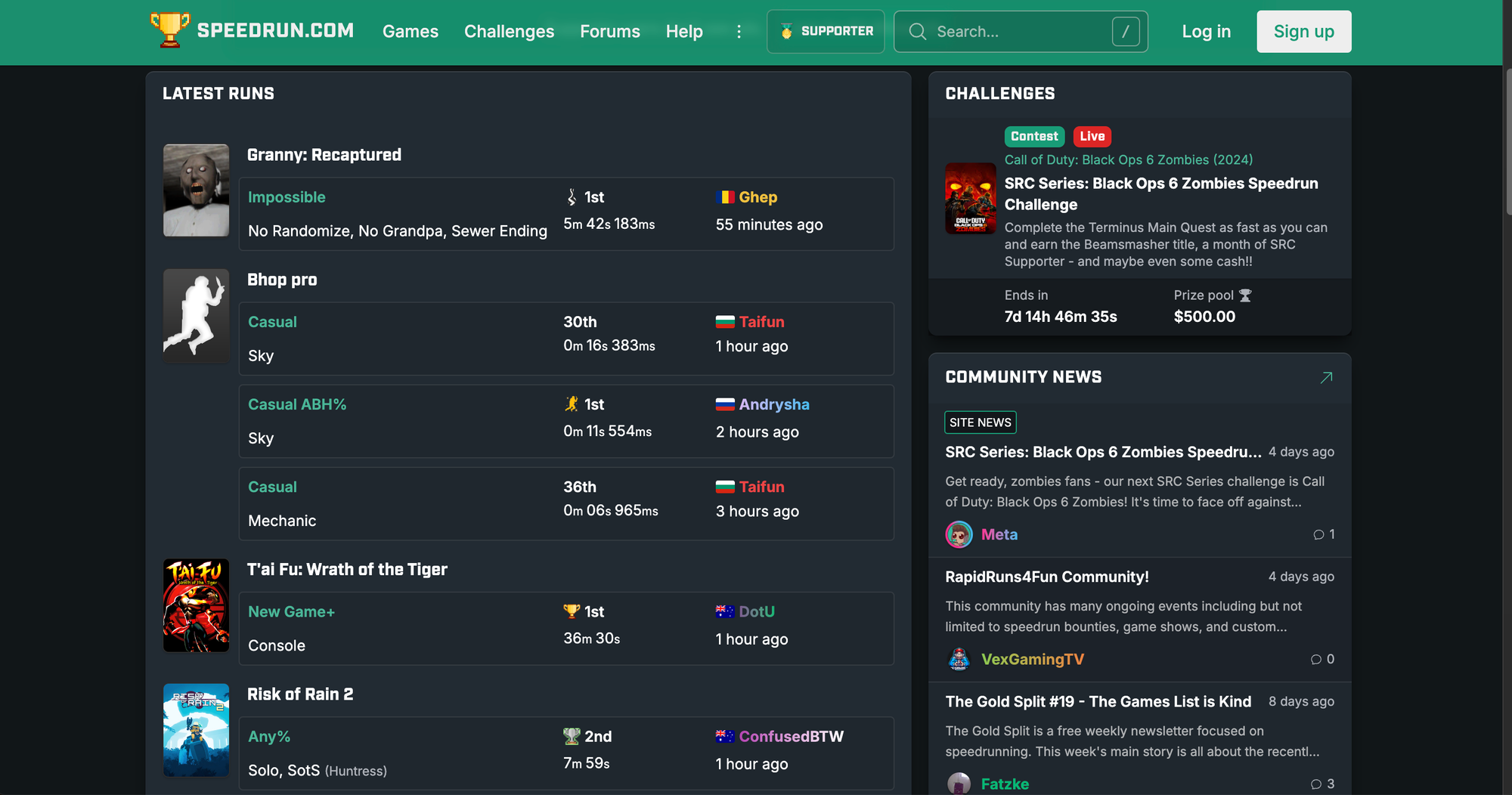Image resolution: width=1512 pixels, height=795 pixels.
Task: Click the flag next to ConfusedBTW
Action: (x=725, y=736)
